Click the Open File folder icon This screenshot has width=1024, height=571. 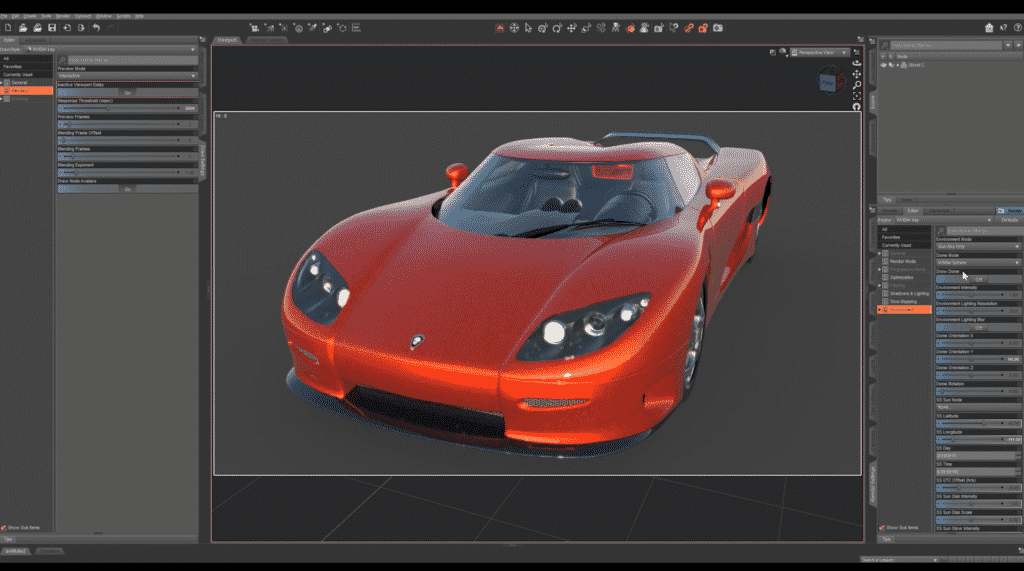(23, 28)
